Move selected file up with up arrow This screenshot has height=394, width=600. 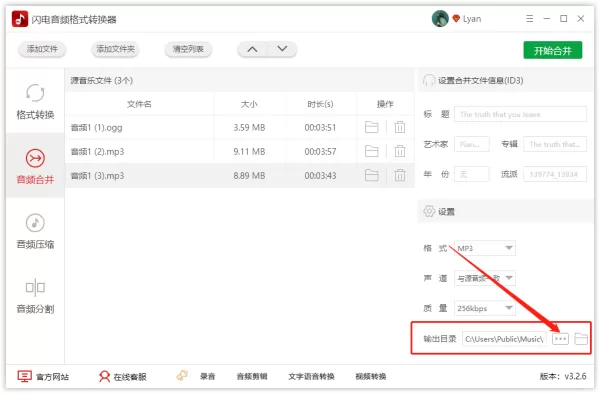(x=252, y=49)
